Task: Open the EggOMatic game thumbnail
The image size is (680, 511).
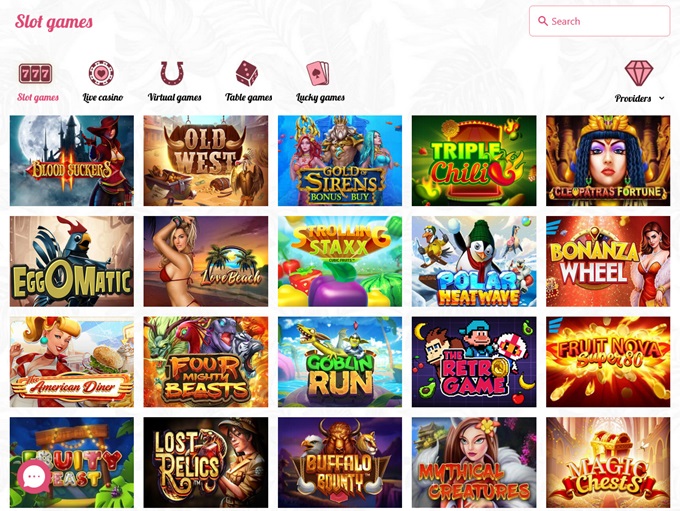Action: click(72, 261)
